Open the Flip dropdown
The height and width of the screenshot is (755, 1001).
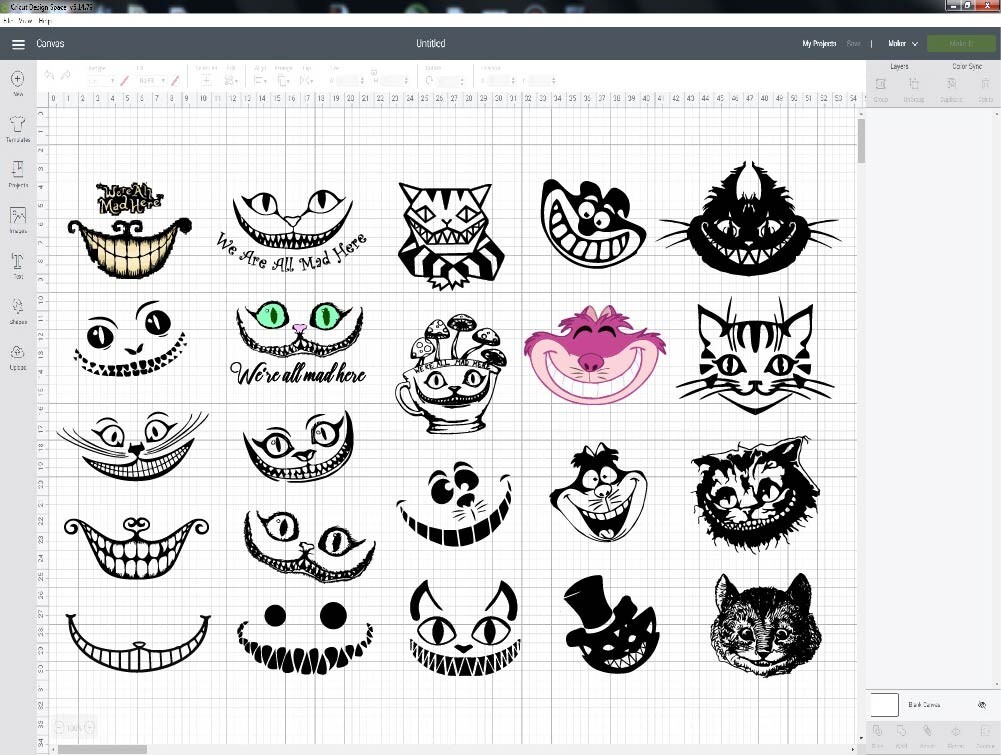(307, 80)
